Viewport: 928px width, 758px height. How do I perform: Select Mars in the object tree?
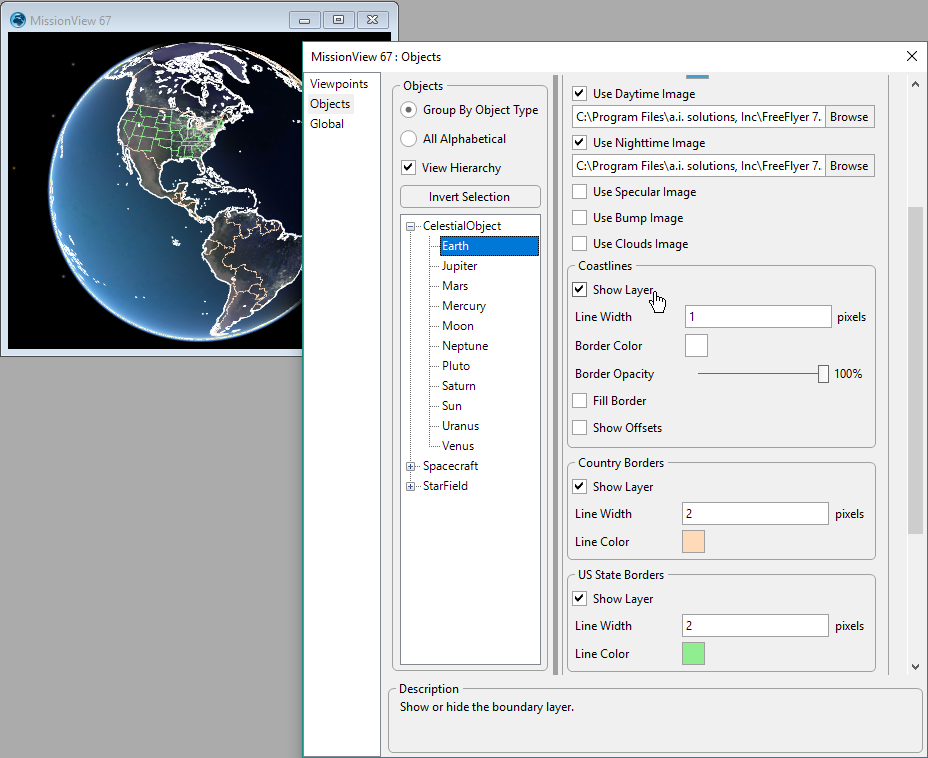click(x=455, y=286)
